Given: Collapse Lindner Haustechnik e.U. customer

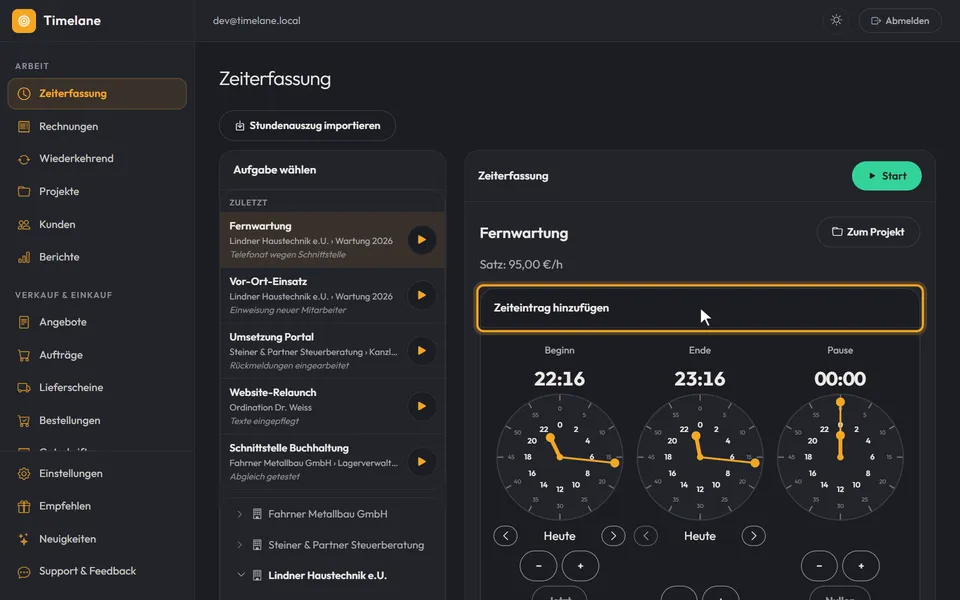Looking at the screenshot, I should 240,576.
